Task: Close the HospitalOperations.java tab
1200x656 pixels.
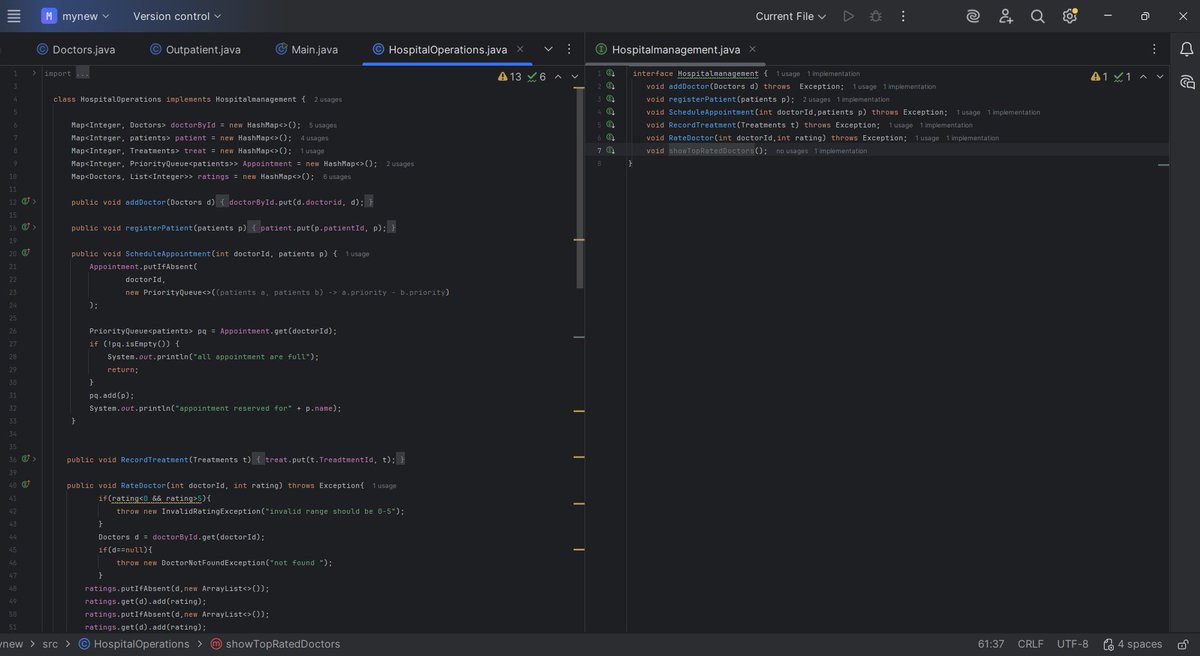Action: [x=520, y=49]
